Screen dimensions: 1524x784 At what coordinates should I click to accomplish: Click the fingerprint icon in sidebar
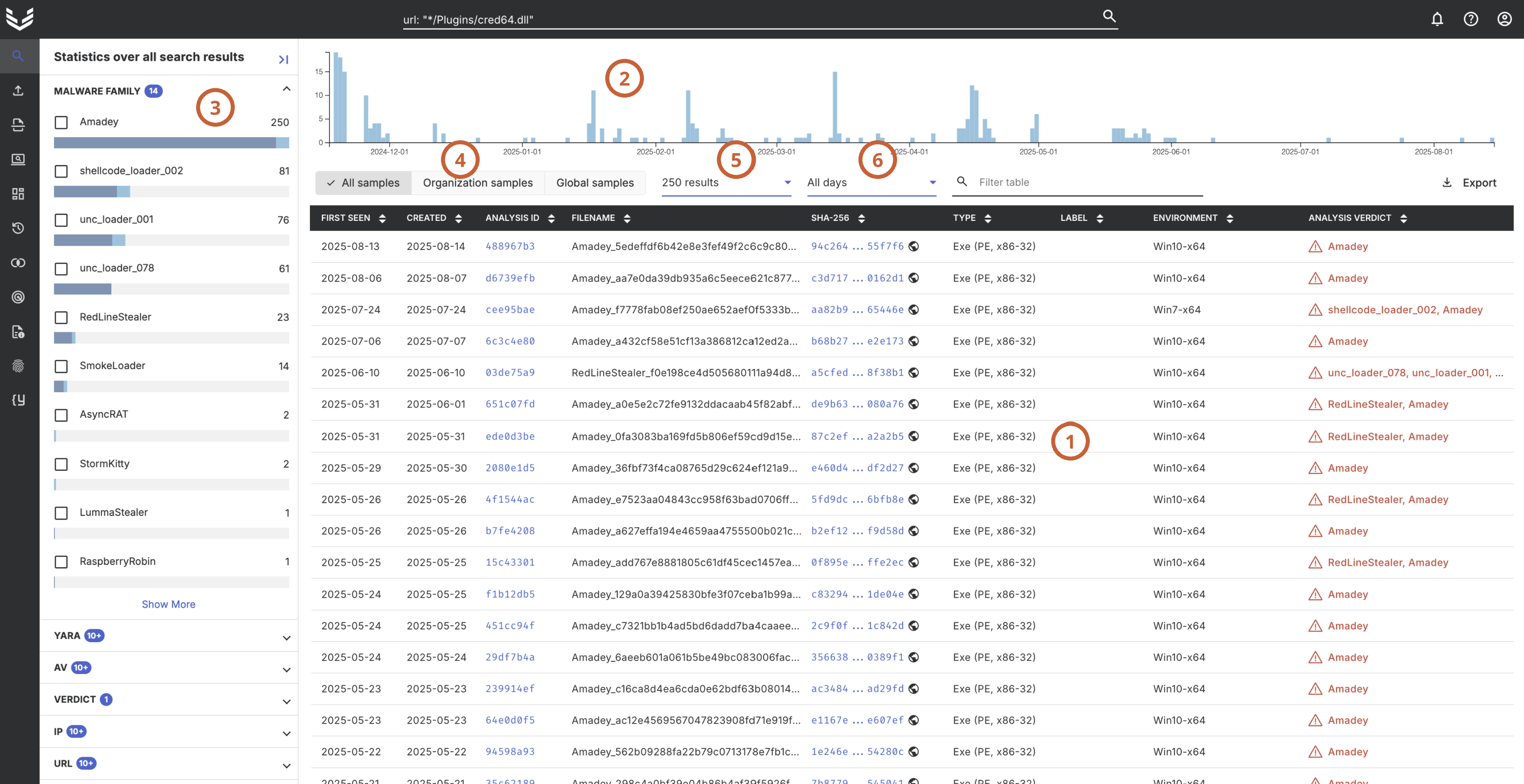coord(18,366)
